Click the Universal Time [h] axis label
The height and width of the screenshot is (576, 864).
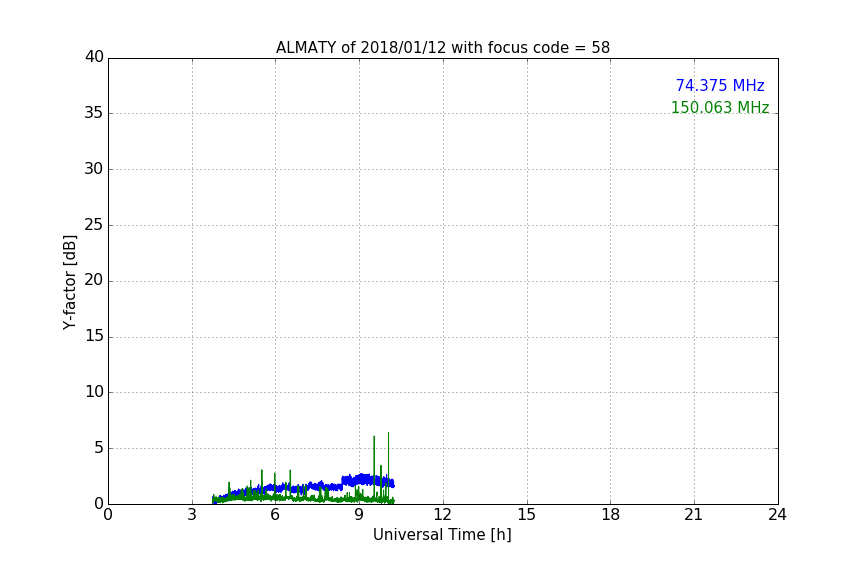442,535
